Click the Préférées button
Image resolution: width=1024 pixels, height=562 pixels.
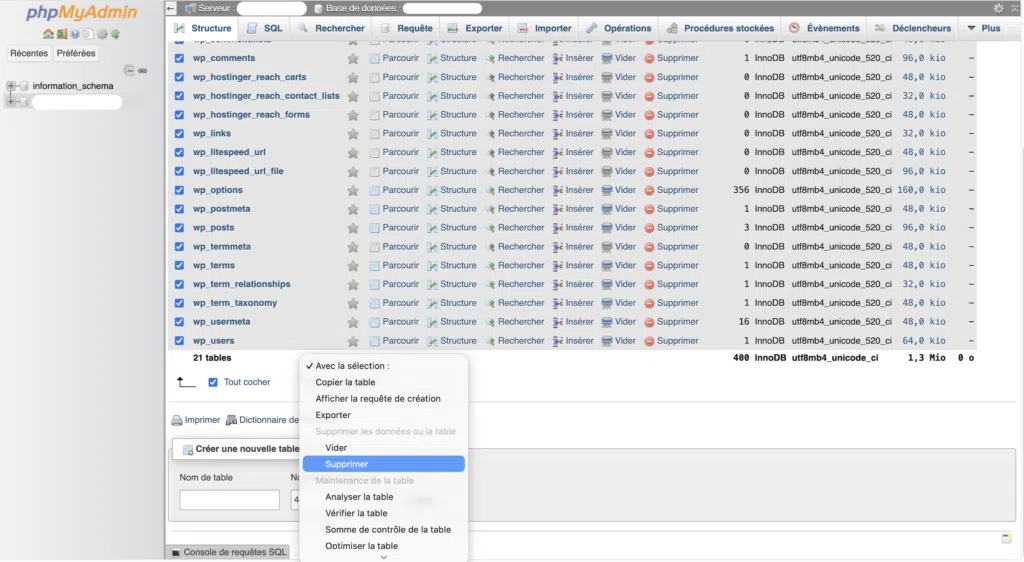coord(76,54)
